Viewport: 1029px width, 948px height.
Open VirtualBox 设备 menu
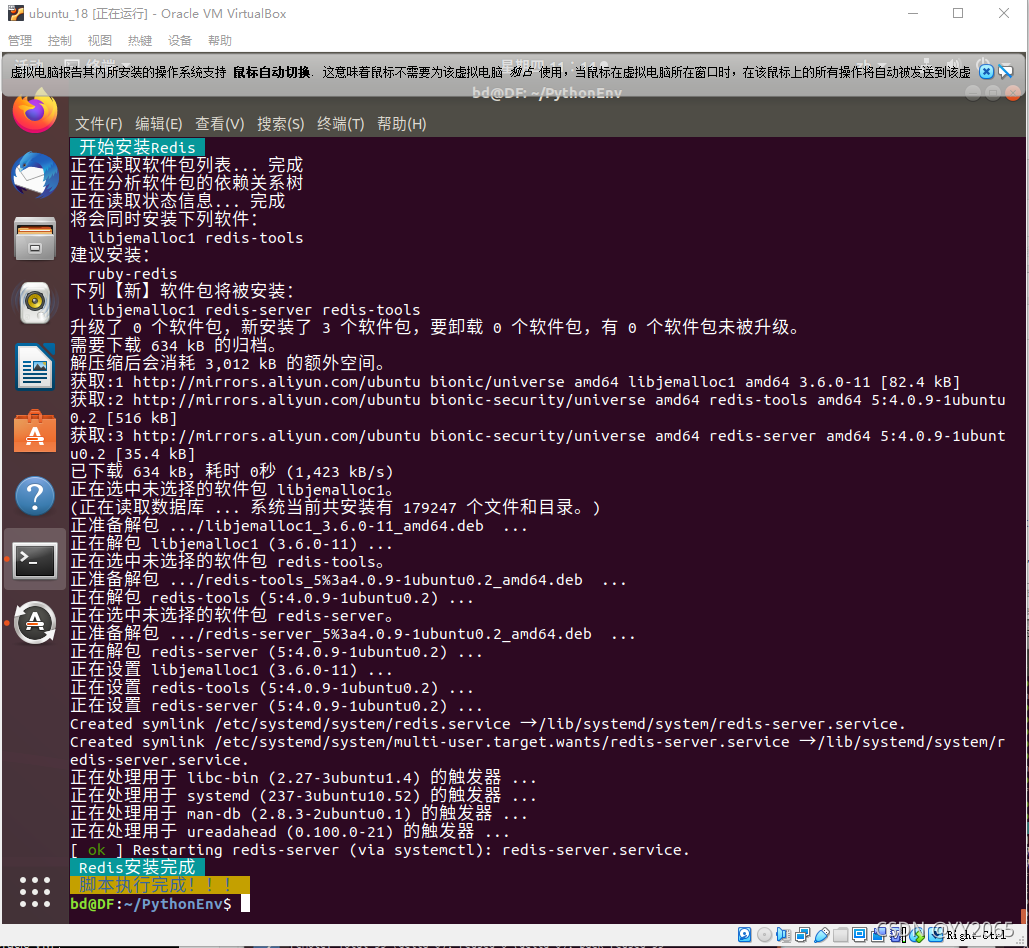coord(180,41)
